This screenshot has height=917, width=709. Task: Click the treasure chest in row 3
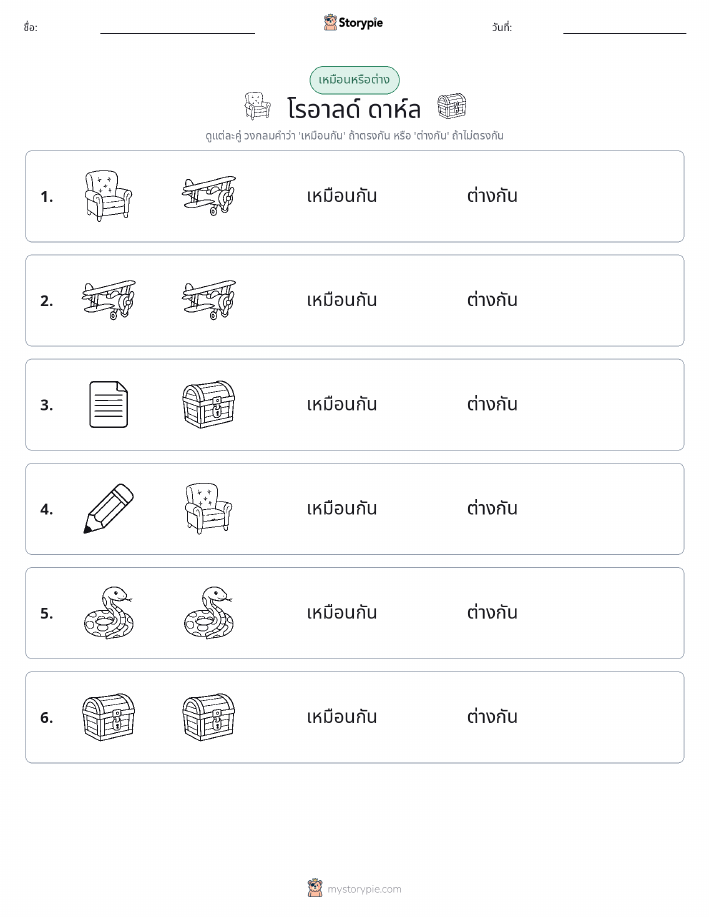click(209, 405)
